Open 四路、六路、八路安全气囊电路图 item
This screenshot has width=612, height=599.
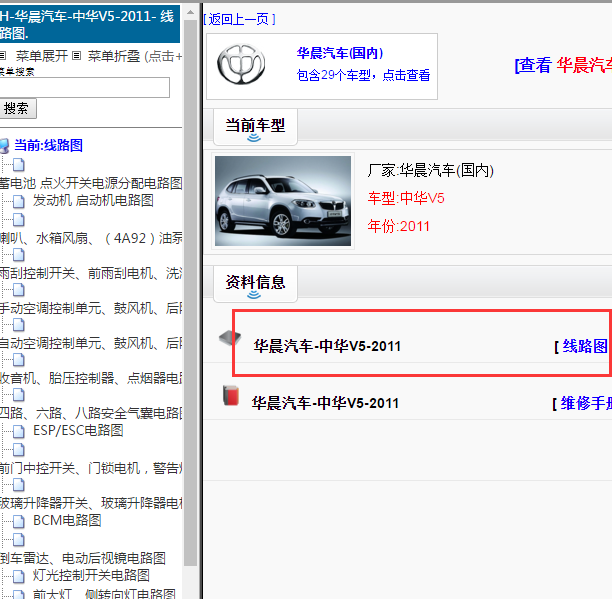[91, 413]
